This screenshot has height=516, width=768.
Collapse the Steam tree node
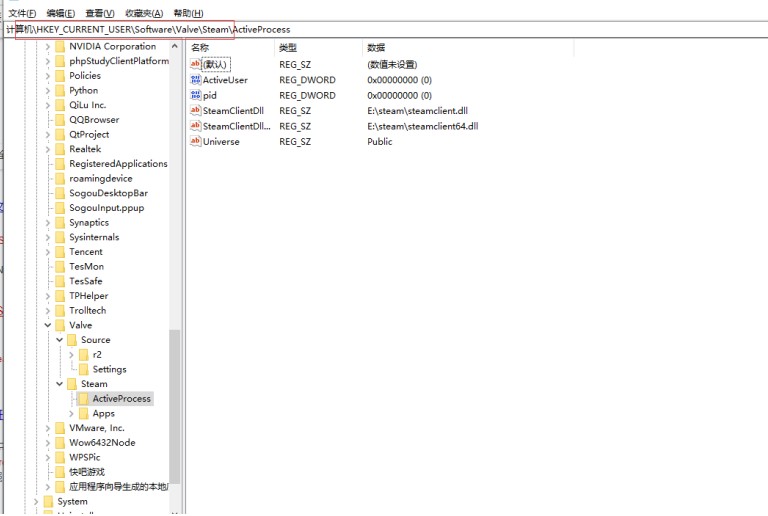(x=59, y=384)
